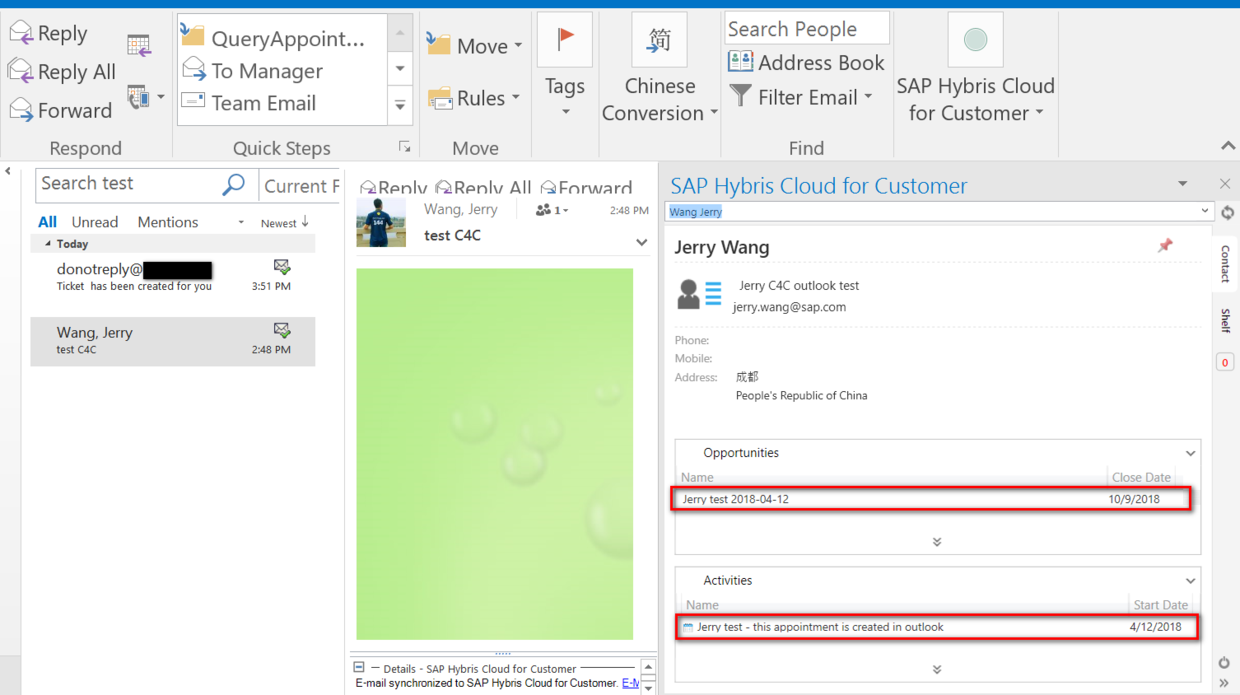Close the SAP Hybris side panel
The width and height of the screenshot is (1240, 695).
click(1225, 184)
